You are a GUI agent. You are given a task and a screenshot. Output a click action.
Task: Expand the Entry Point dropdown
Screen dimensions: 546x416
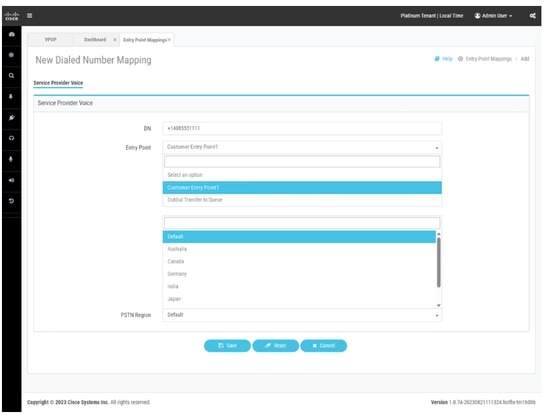click(302, 147)
